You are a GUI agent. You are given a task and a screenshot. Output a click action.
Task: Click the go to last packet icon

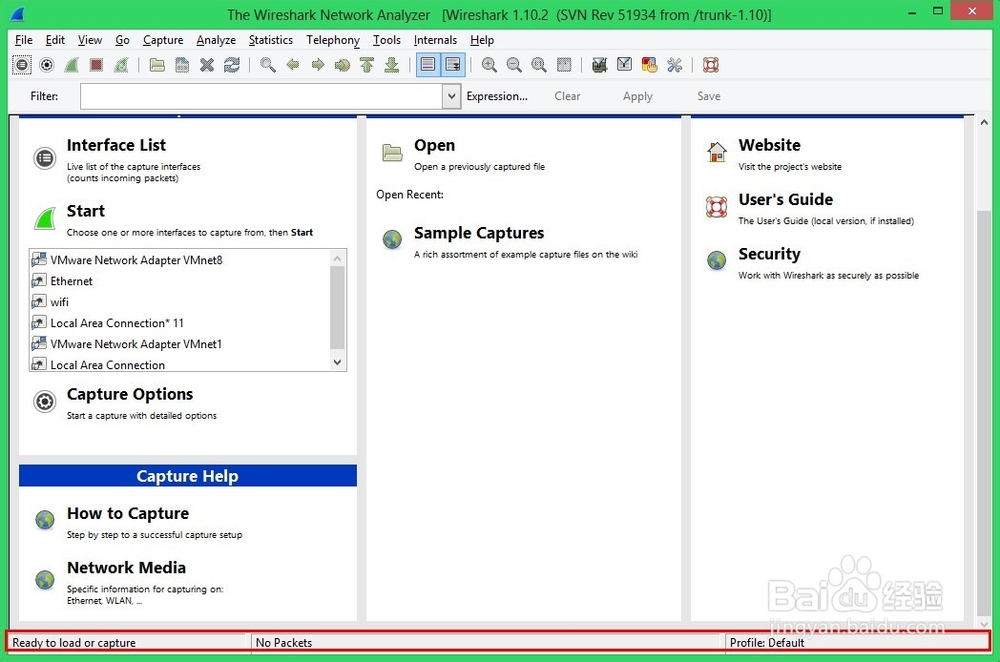pyautogui.click(x=392, y=64)
